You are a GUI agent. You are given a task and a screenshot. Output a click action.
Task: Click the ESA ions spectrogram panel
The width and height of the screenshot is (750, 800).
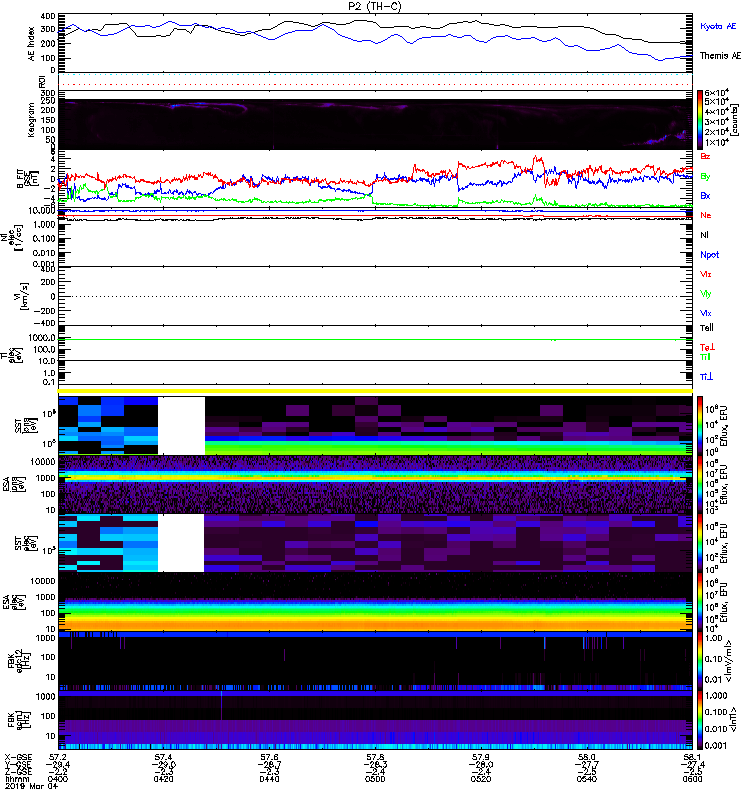click(x=375, y=485)
